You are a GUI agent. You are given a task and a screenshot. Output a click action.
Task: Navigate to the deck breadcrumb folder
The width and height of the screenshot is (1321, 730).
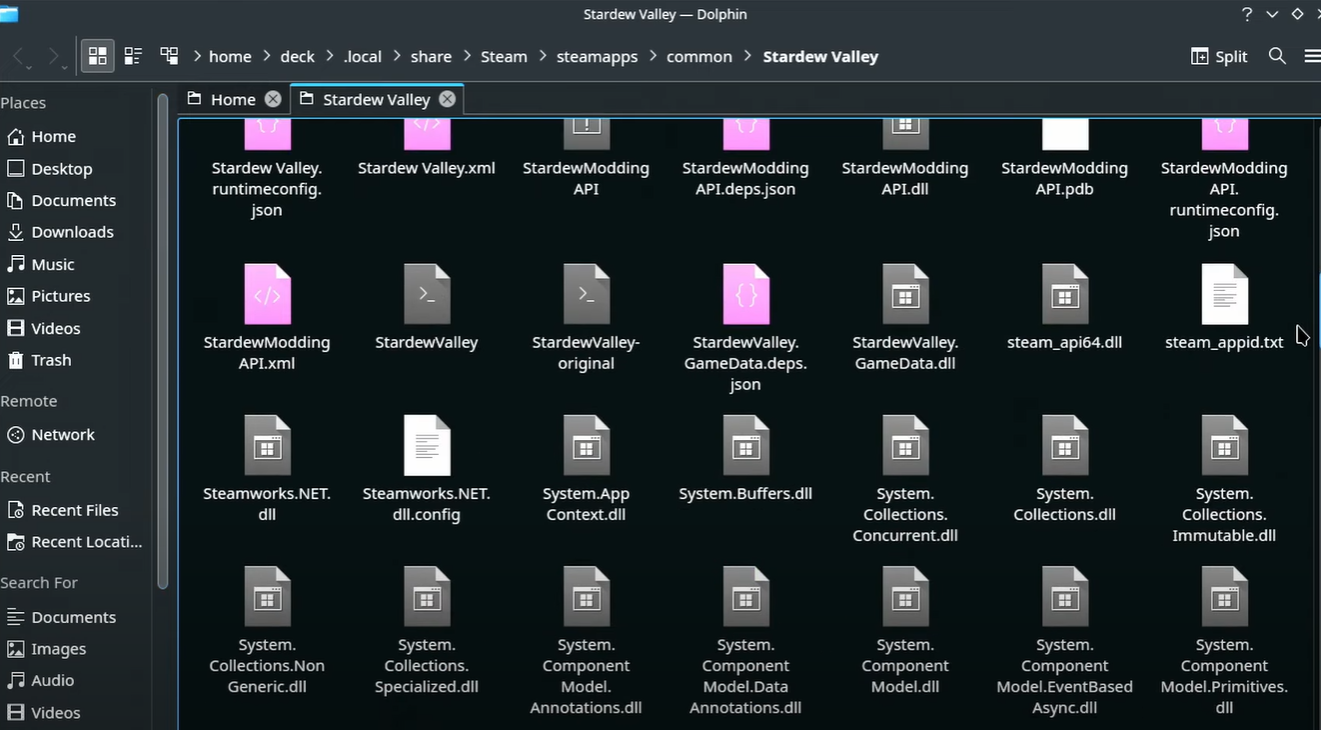click(x=297, y=57)
